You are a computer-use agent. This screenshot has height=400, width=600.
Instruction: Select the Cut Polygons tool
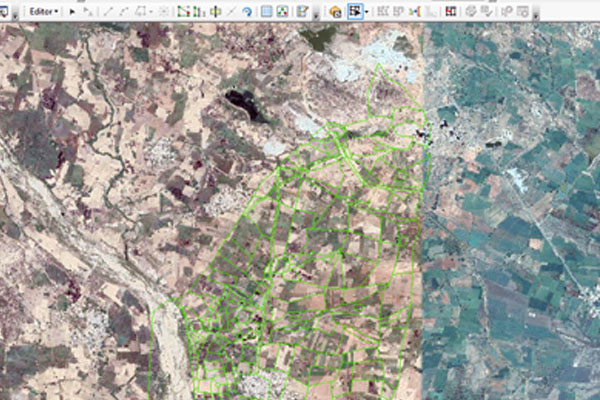(x=216, y=11)
